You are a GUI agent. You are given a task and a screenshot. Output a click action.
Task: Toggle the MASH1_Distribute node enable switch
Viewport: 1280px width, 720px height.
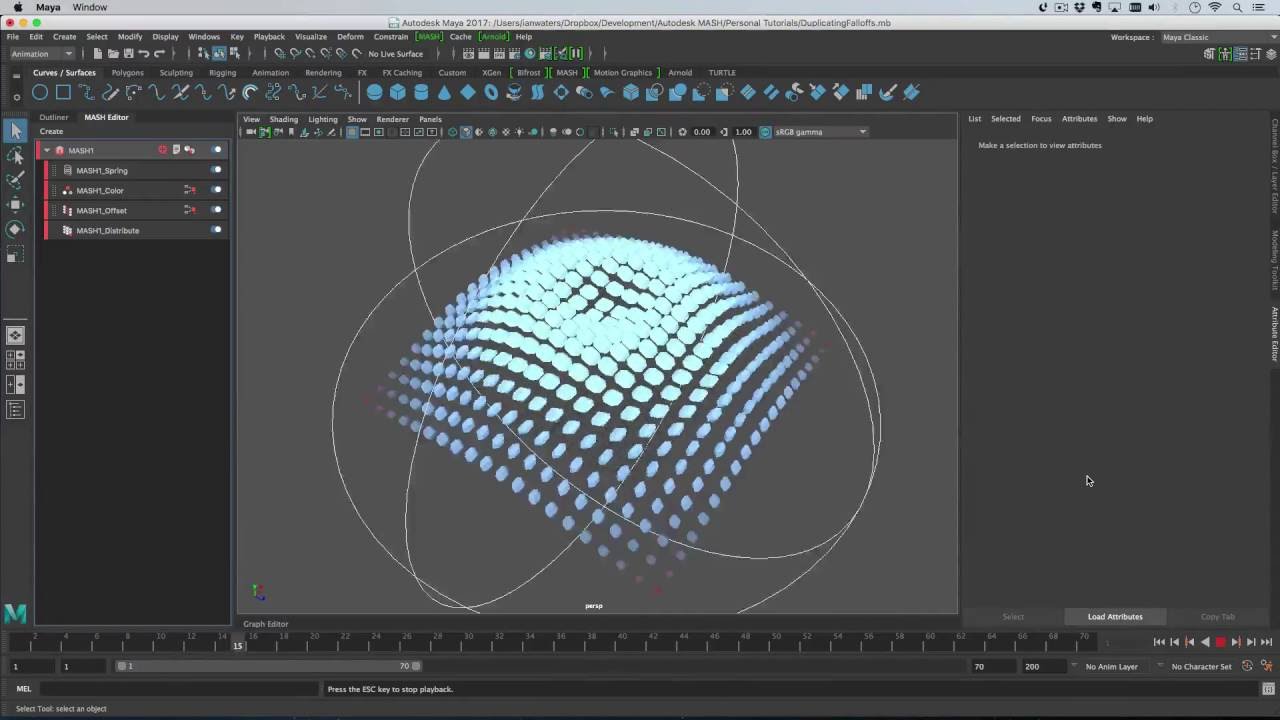coord(216,230)
